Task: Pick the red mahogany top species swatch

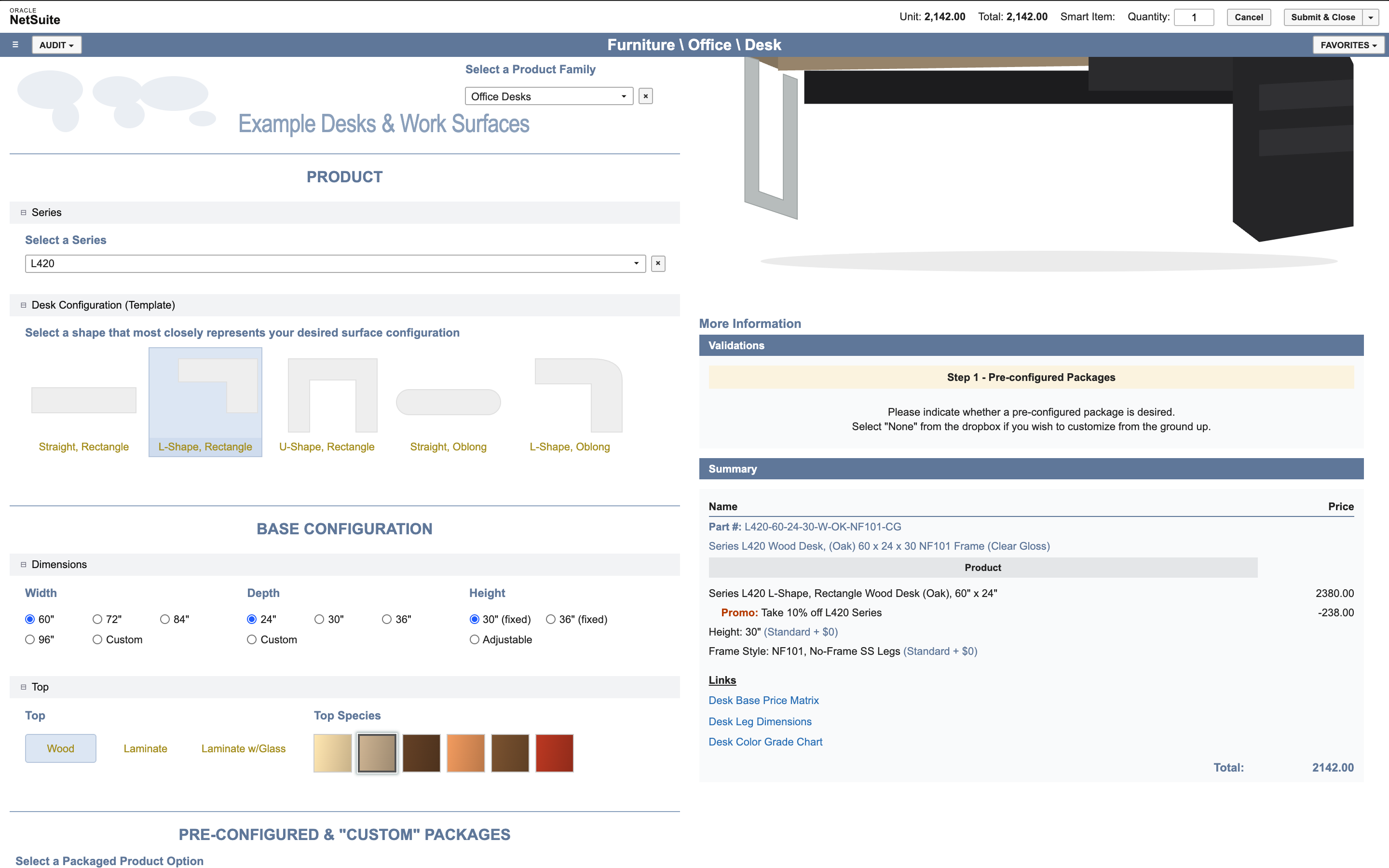Action: click(555, 753)
